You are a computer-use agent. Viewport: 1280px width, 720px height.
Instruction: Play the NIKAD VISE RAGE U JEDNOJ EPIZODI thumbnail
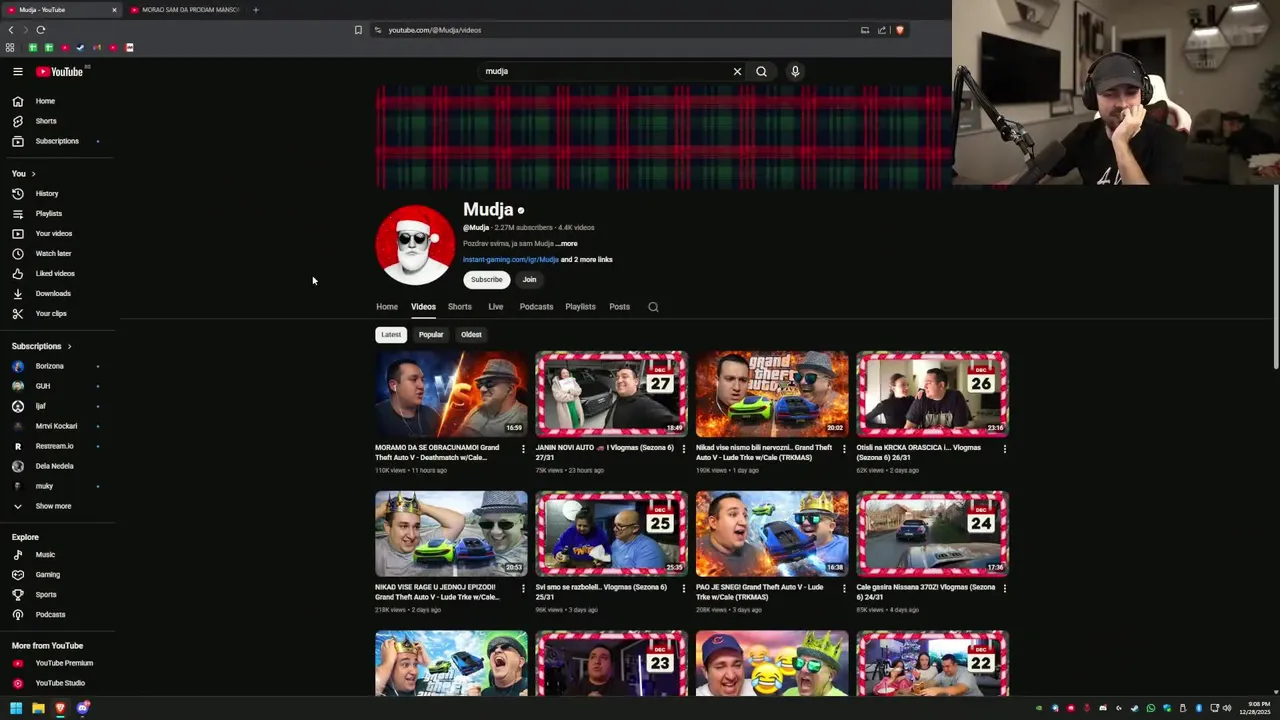pyautogui.click(x=451, y=533)
